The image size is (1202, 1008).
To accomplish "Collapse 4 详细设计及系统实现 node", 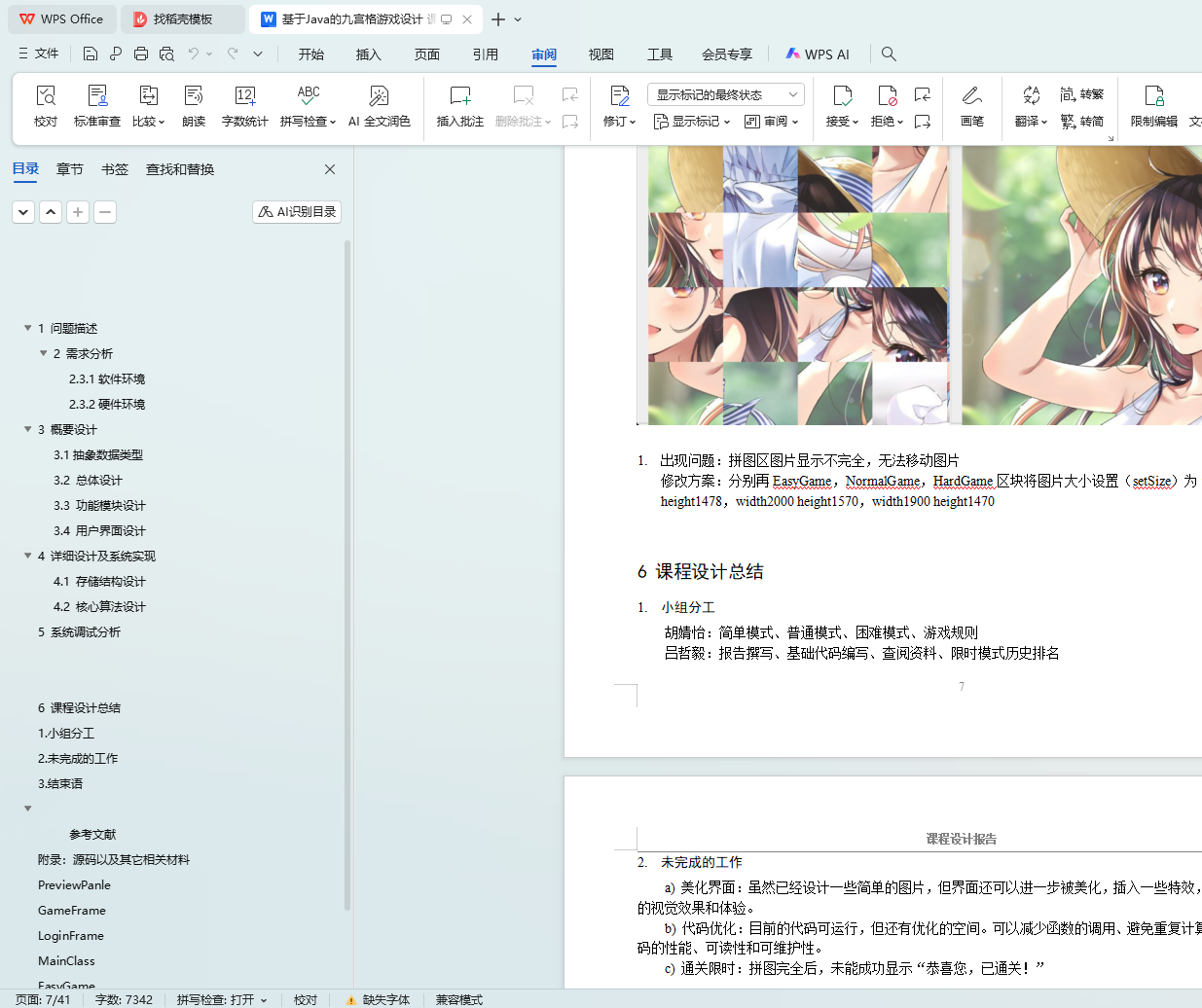I will coord(28,556).
